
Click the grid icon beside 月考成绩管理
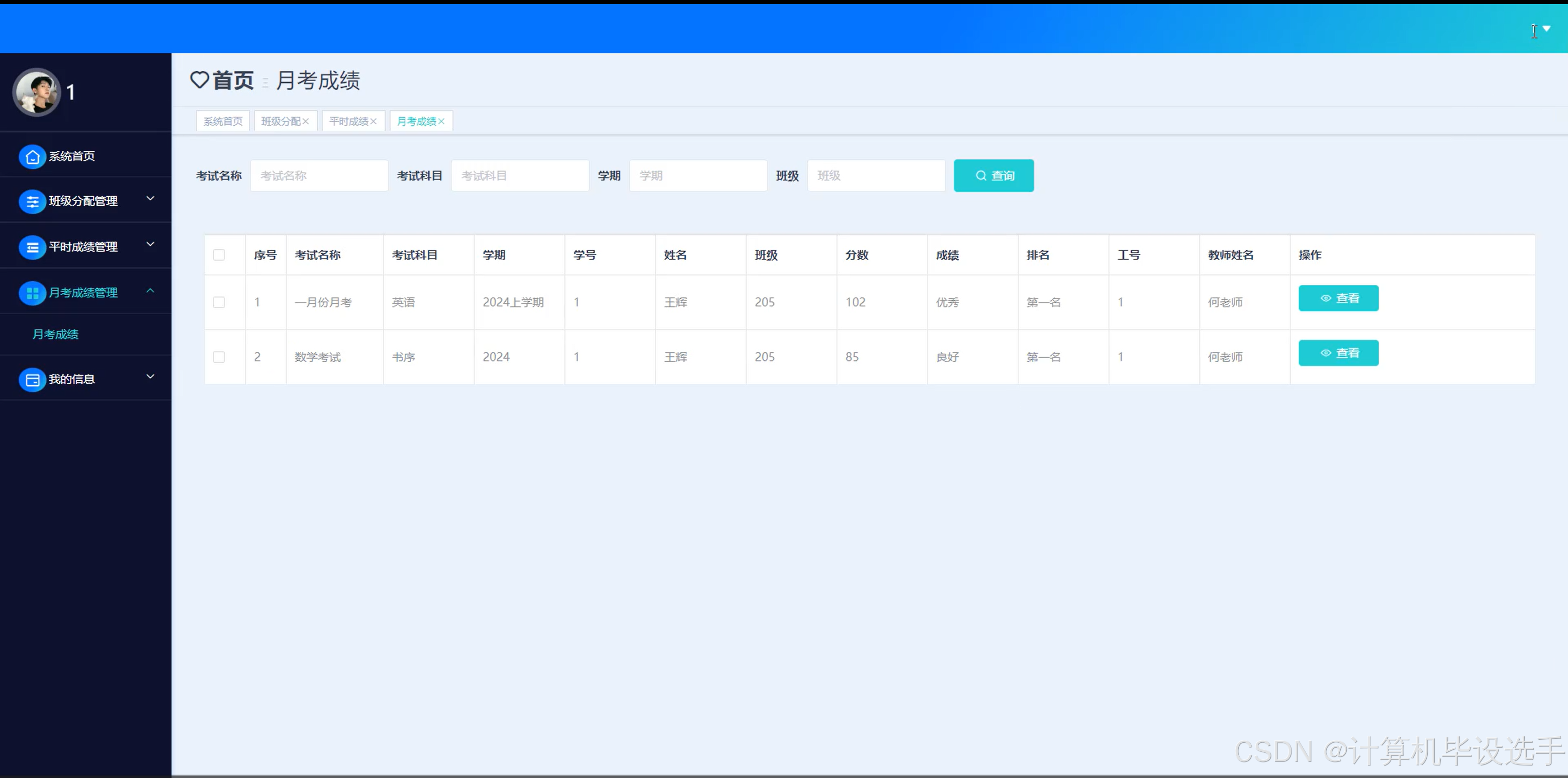click(x=32, y=293)
